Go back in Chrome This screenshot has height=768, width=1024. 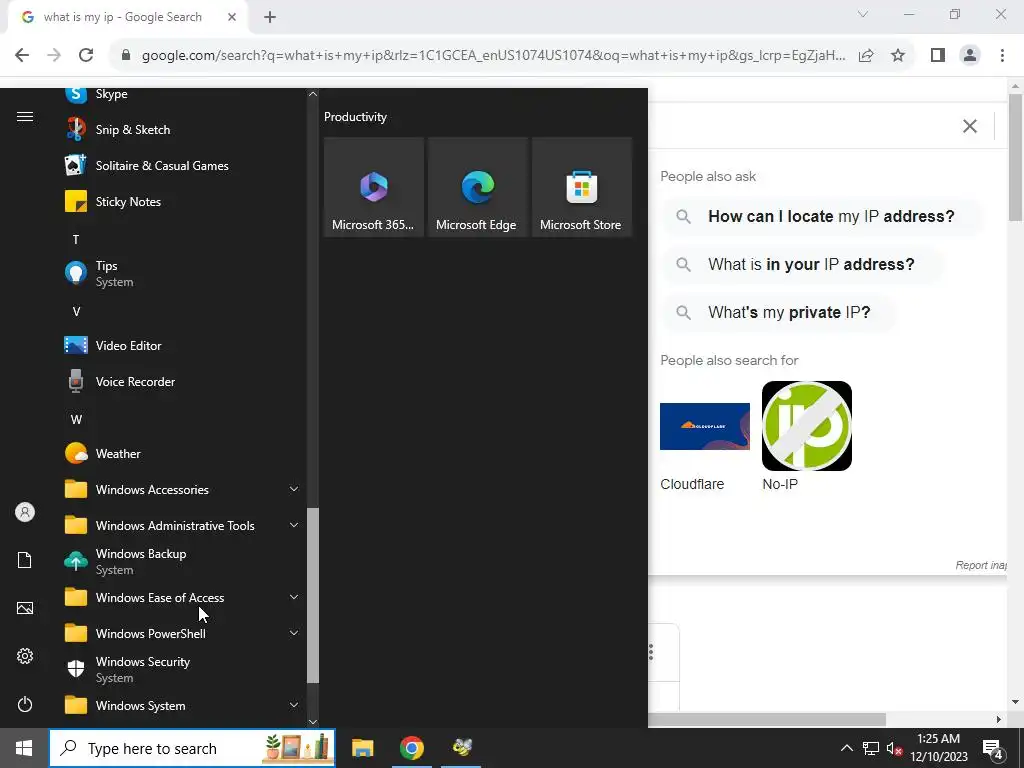(x=22, y=56)
